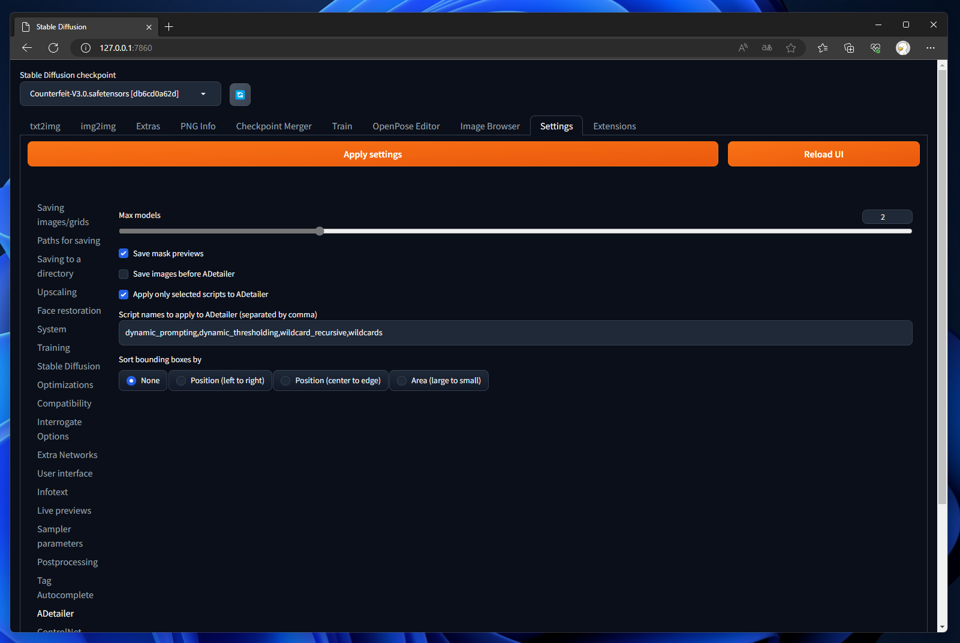Click the script names text field

tap(516, 333)
